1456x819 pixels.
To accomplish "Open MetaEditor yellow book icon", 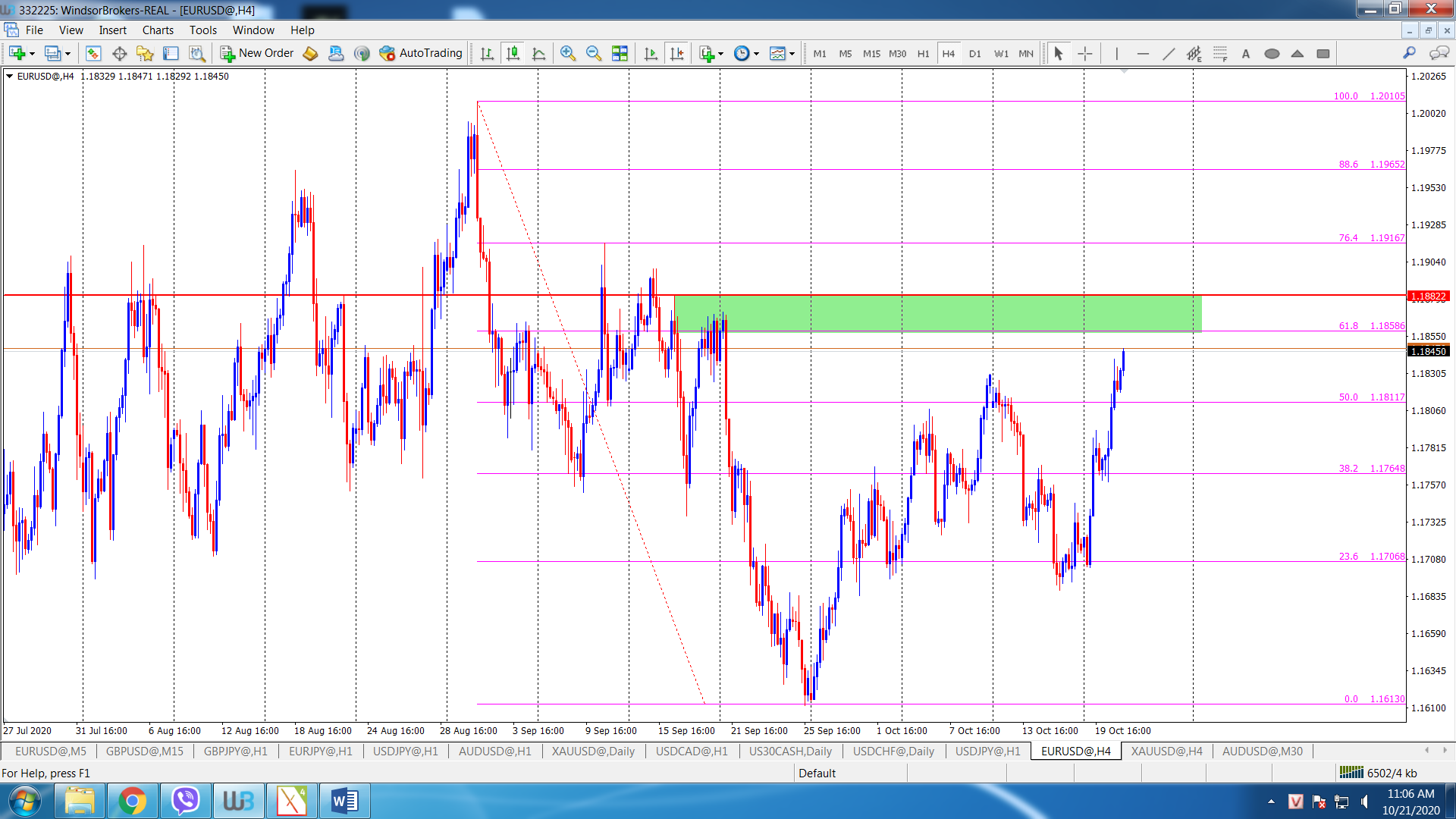I will (310, 53).
